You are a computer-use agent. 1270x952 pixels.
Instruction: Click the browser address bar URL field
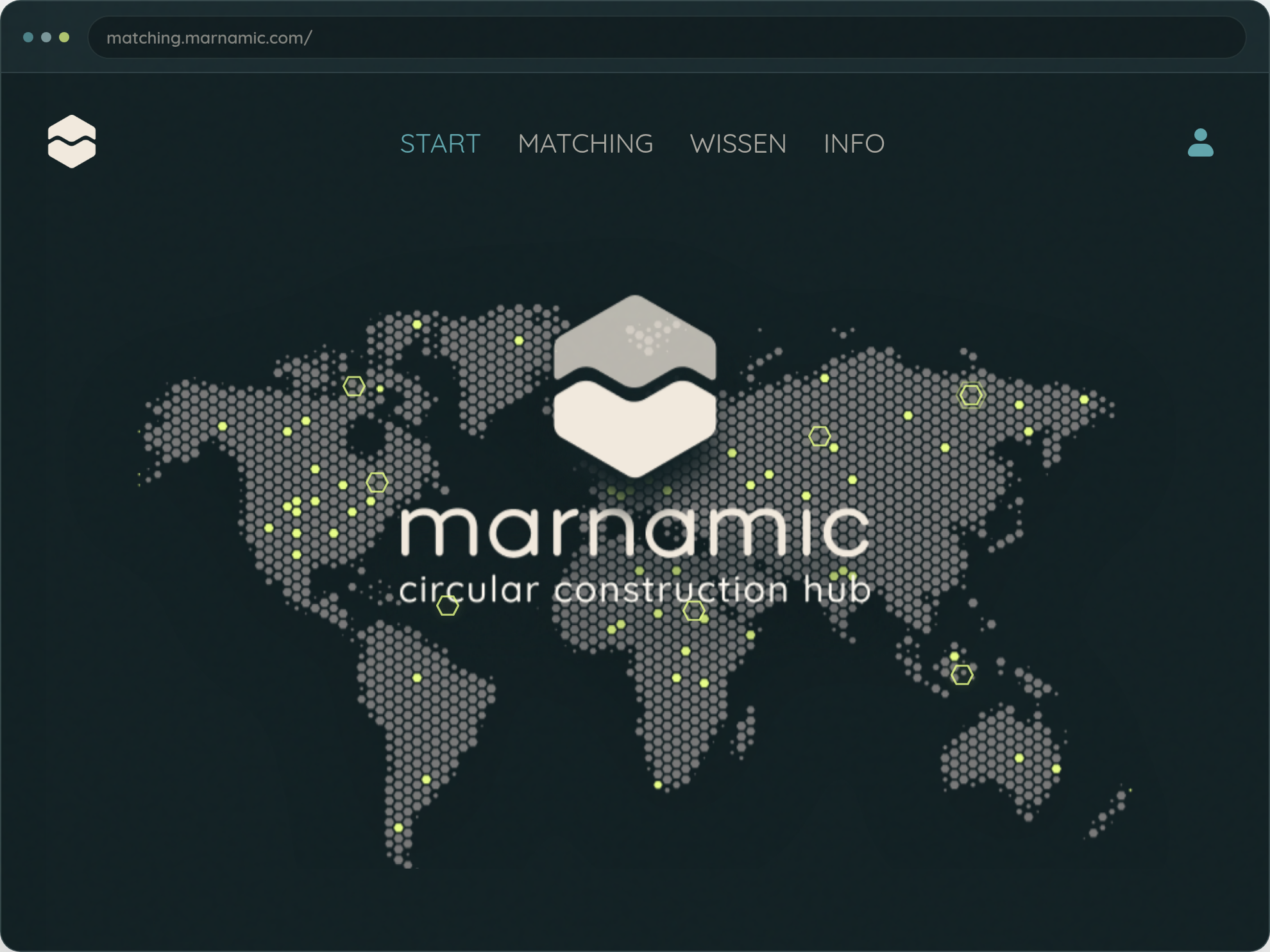(x=666, y=38)
